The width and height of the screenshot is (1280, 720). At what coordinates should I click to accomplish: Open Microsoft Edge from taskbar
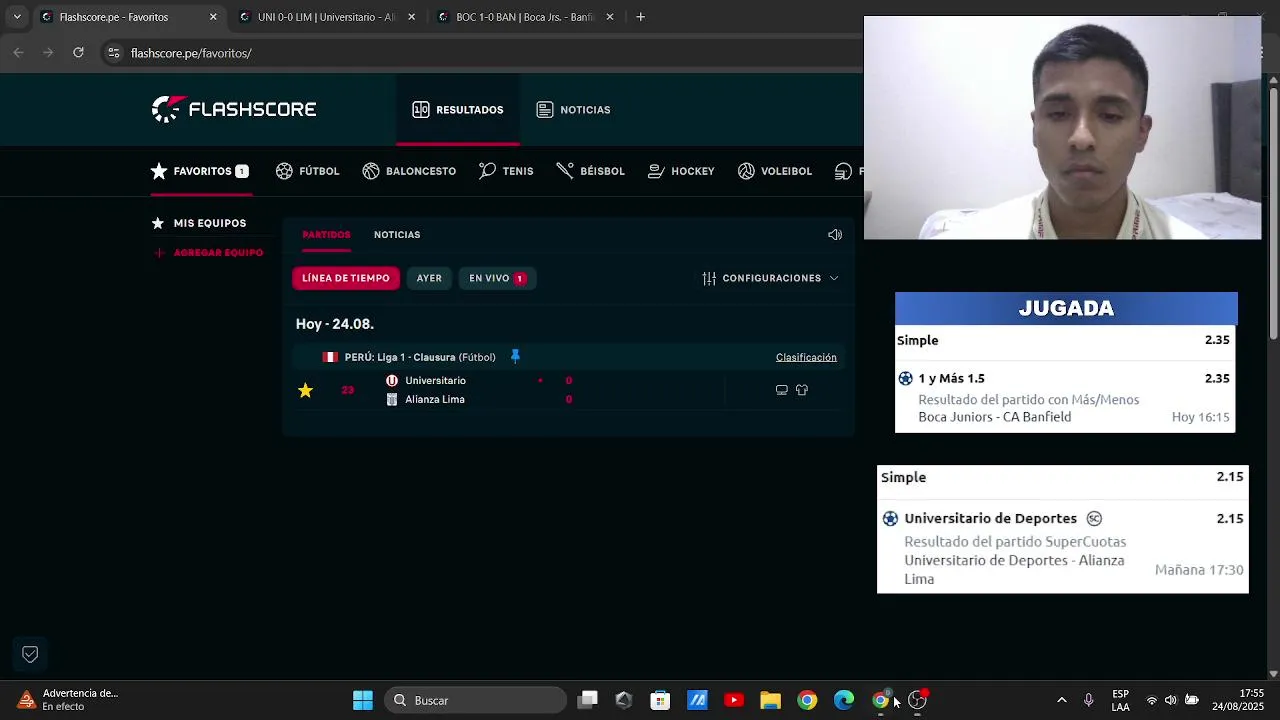pyautogui.click(x=844, y=700)
